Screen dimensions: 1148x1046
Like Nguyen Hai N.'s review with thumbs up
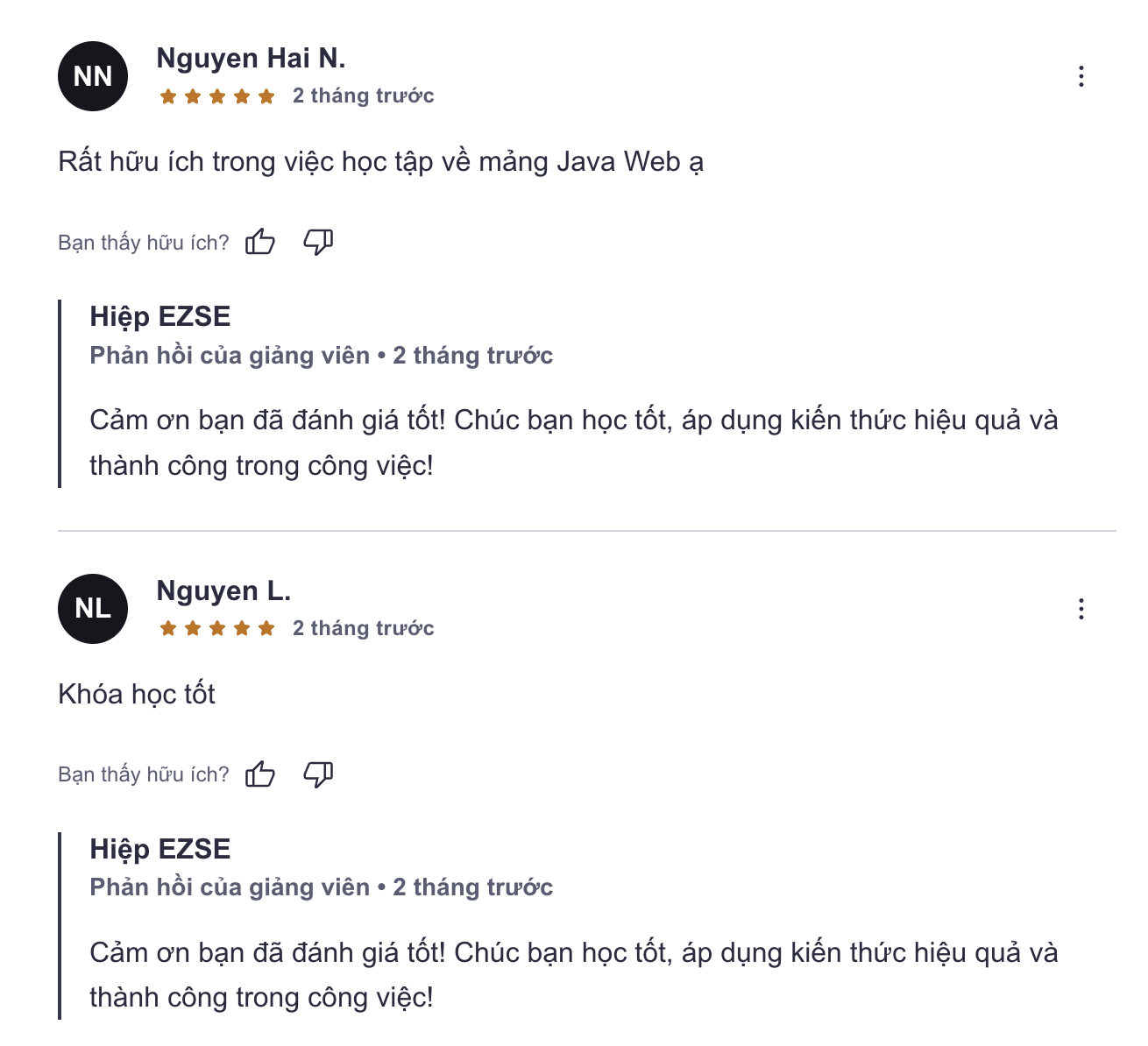[x=260, y=241]
